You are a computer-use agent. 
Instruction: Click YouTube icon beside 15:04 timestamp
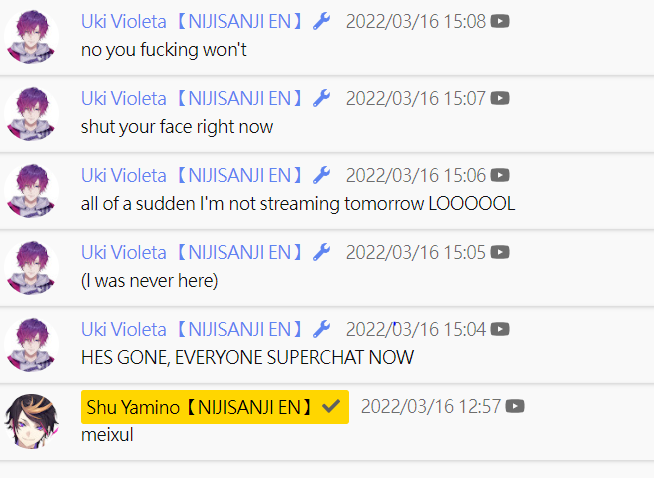tap(500, 330)
